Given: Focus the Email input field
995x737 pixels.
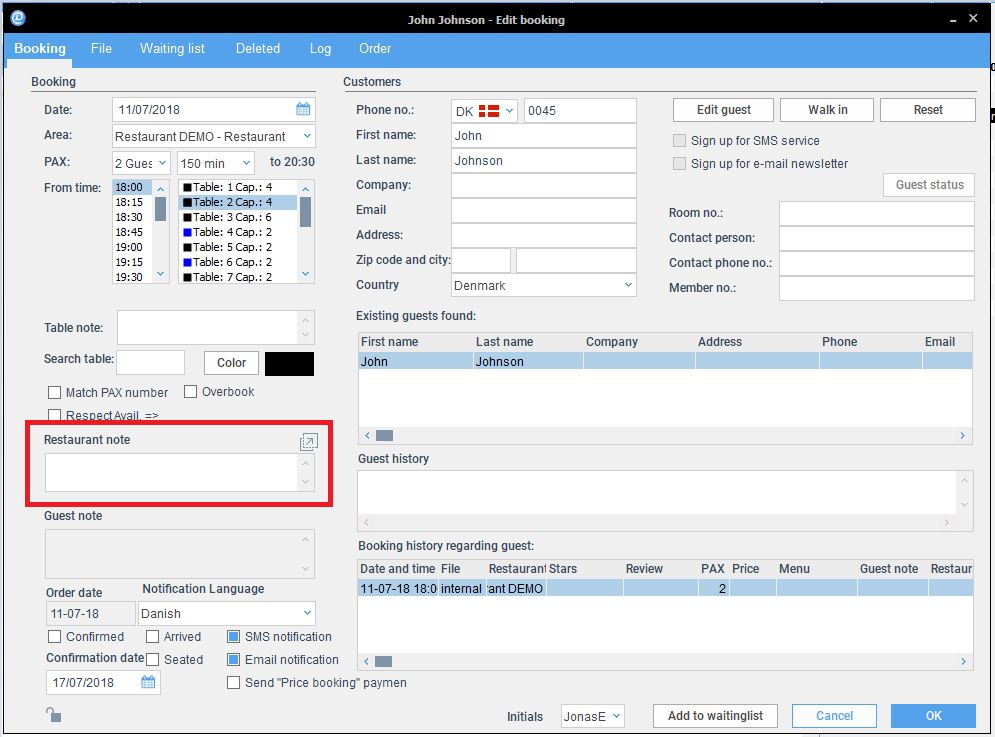Looking at the screenshot, I should coord(543,210).
